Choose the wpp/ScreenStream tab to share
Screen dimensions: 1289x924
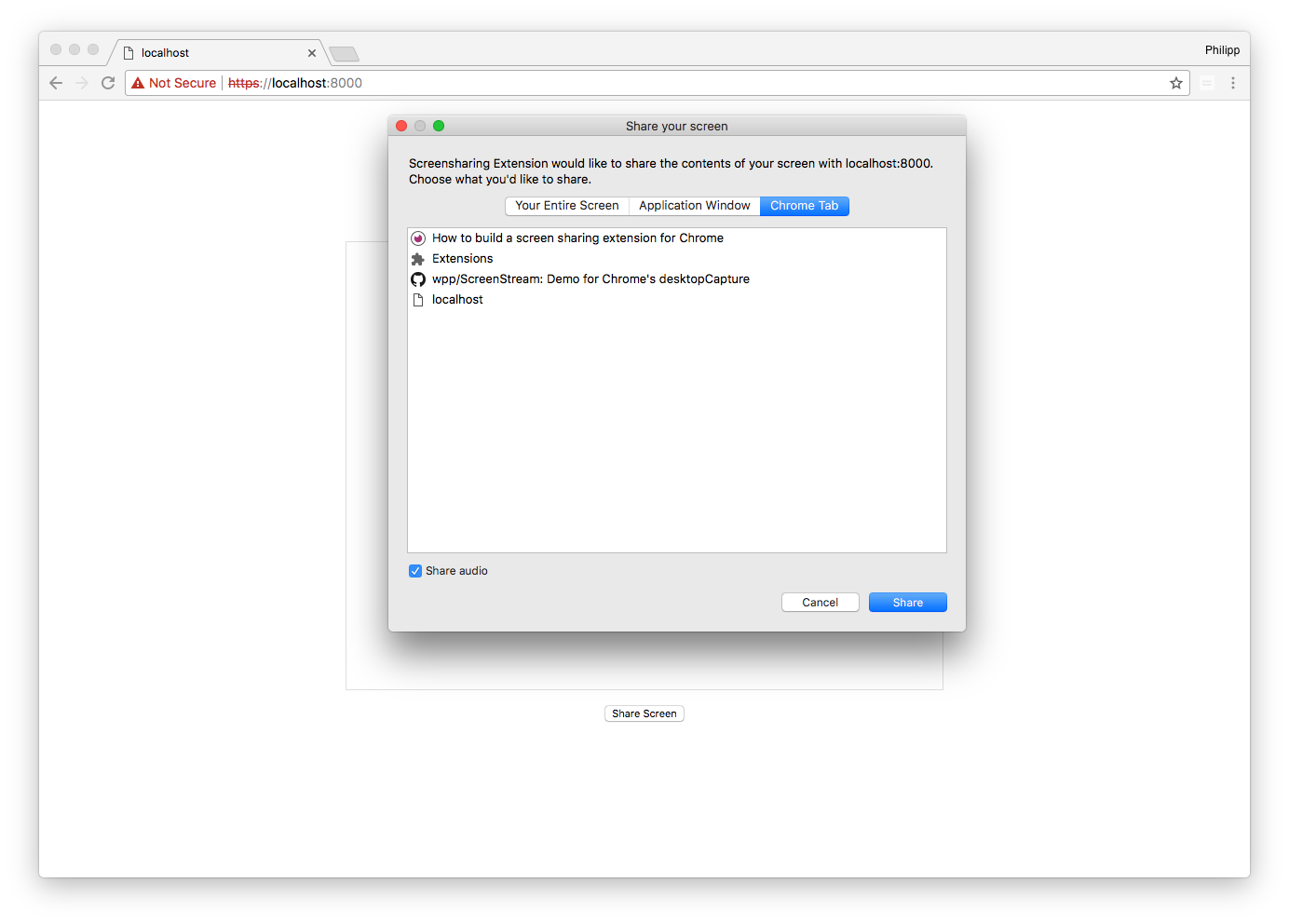click(x=590, y=279)
